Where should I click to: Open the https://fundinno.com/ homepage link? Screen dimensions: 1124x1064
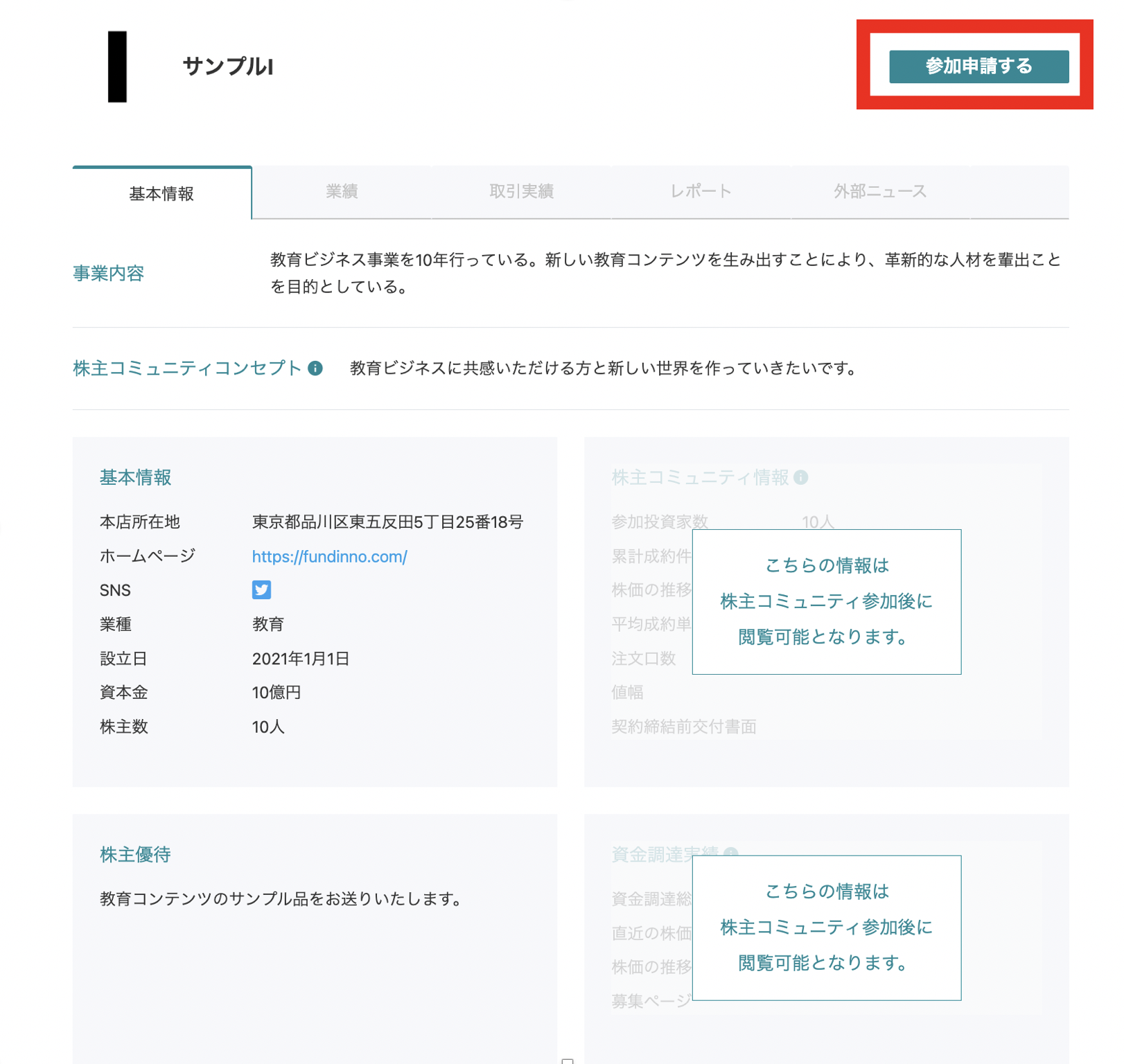coord(330,556)
